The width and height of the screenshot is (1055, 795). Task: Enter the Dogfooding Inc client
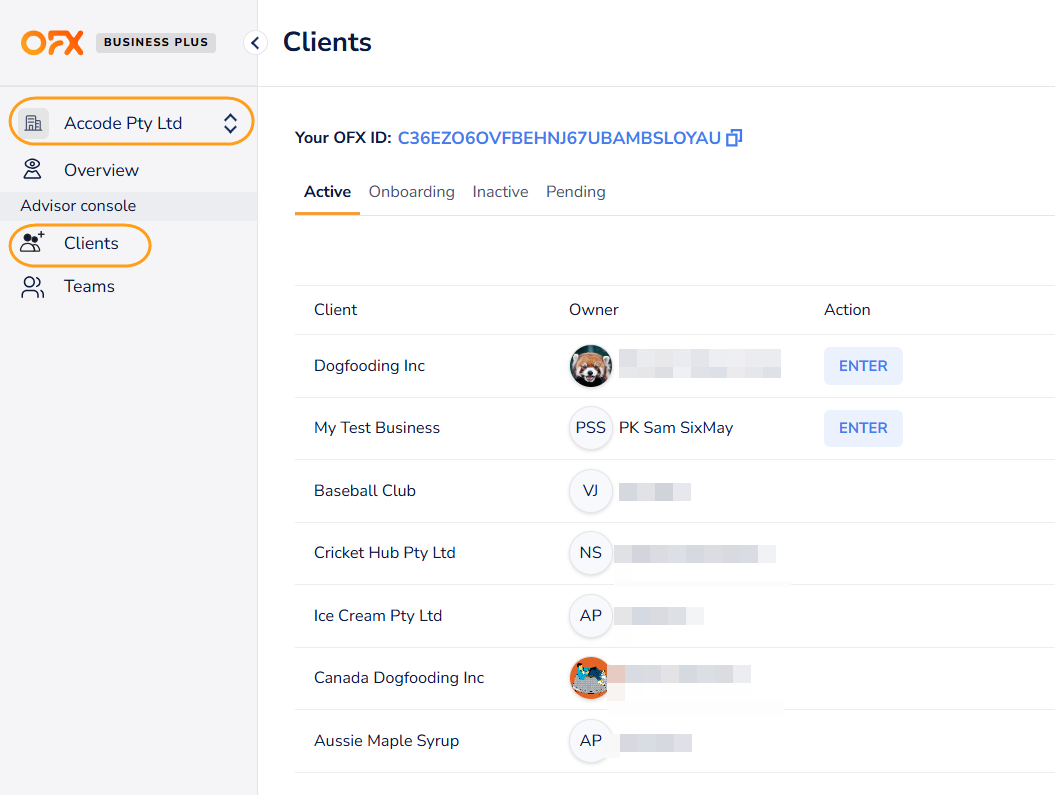click(863, 366)
